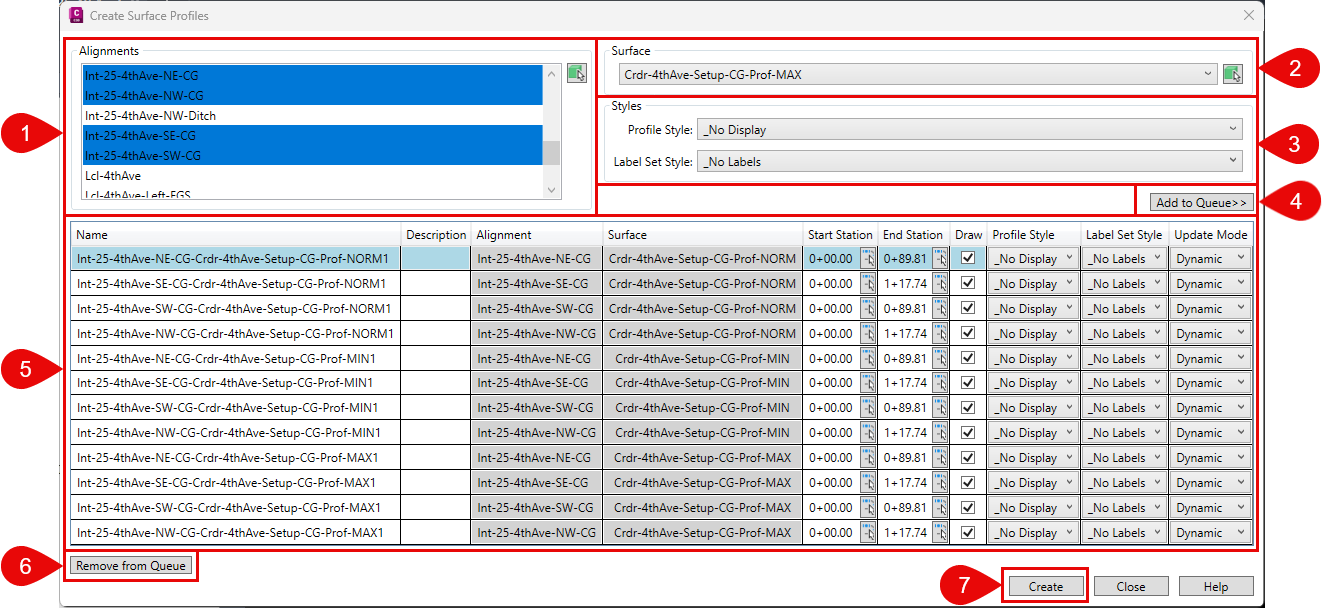The width and height of the screenshot is (1323, 608).
Task: Select Int-25-4thAve-NW-Ditch in the Alignments list
Action: tap(150, 116)
